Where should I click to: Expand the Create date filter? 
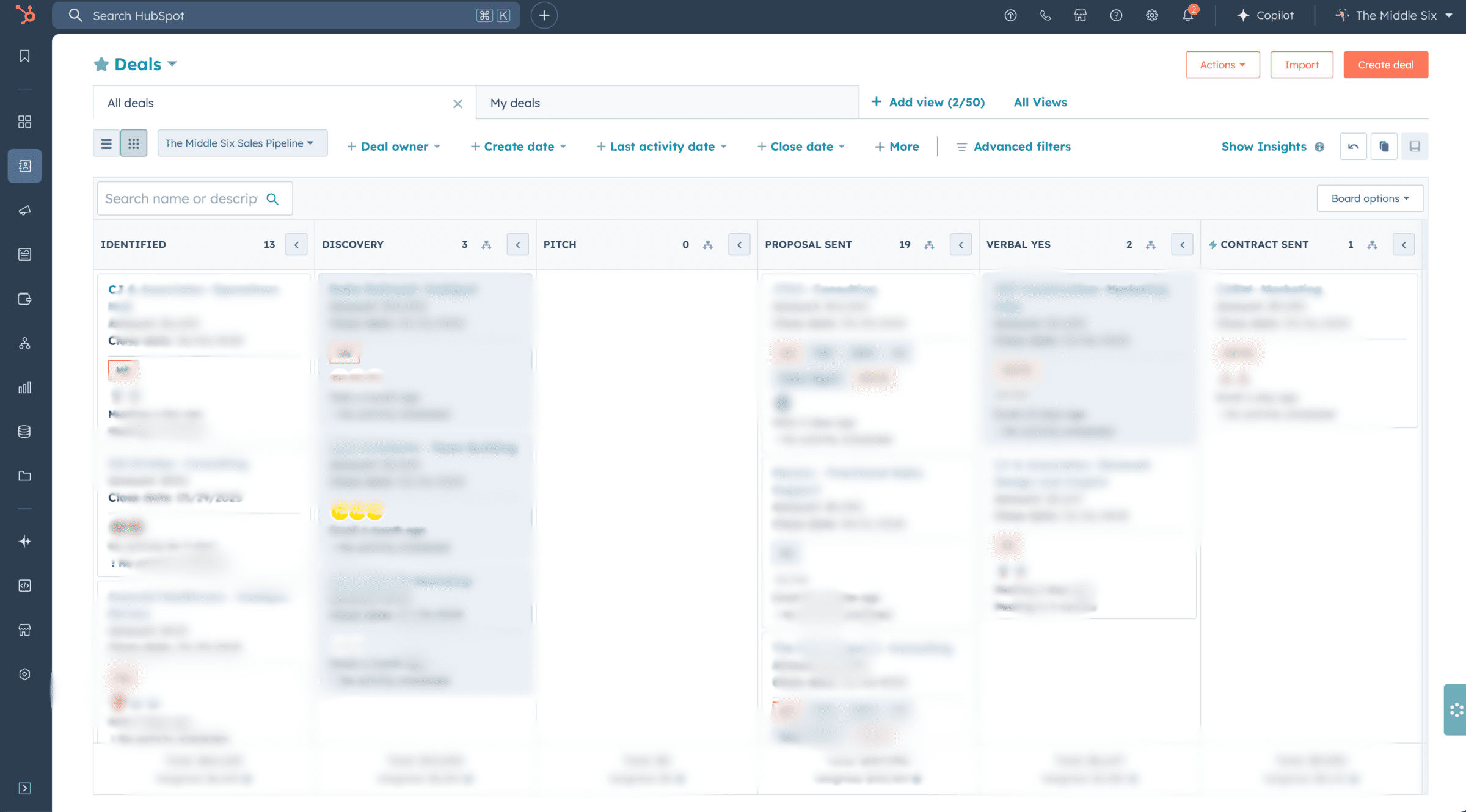pos(518,147)
